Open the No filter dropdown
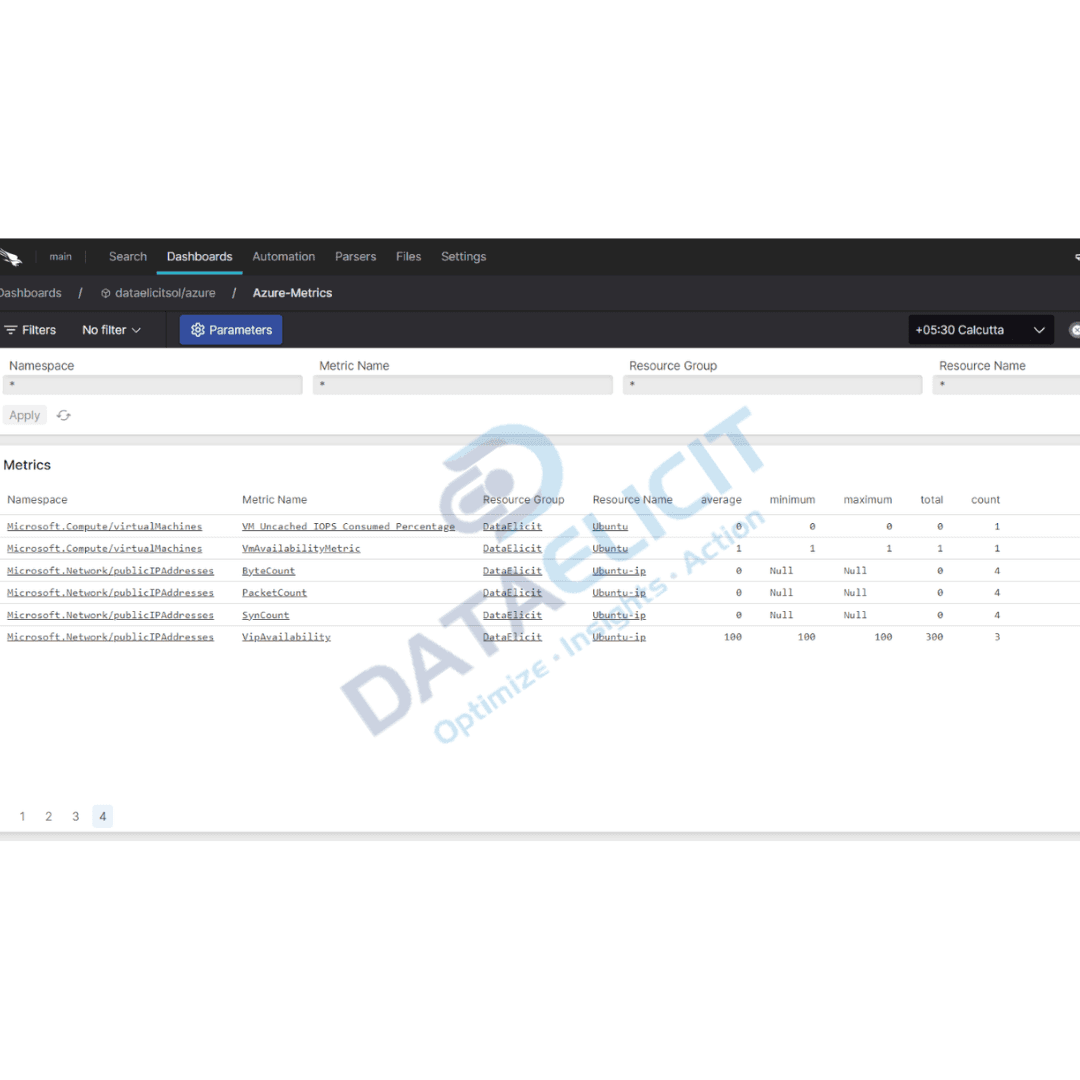This screenshot has height=1080, width=1080. point(110,329)
